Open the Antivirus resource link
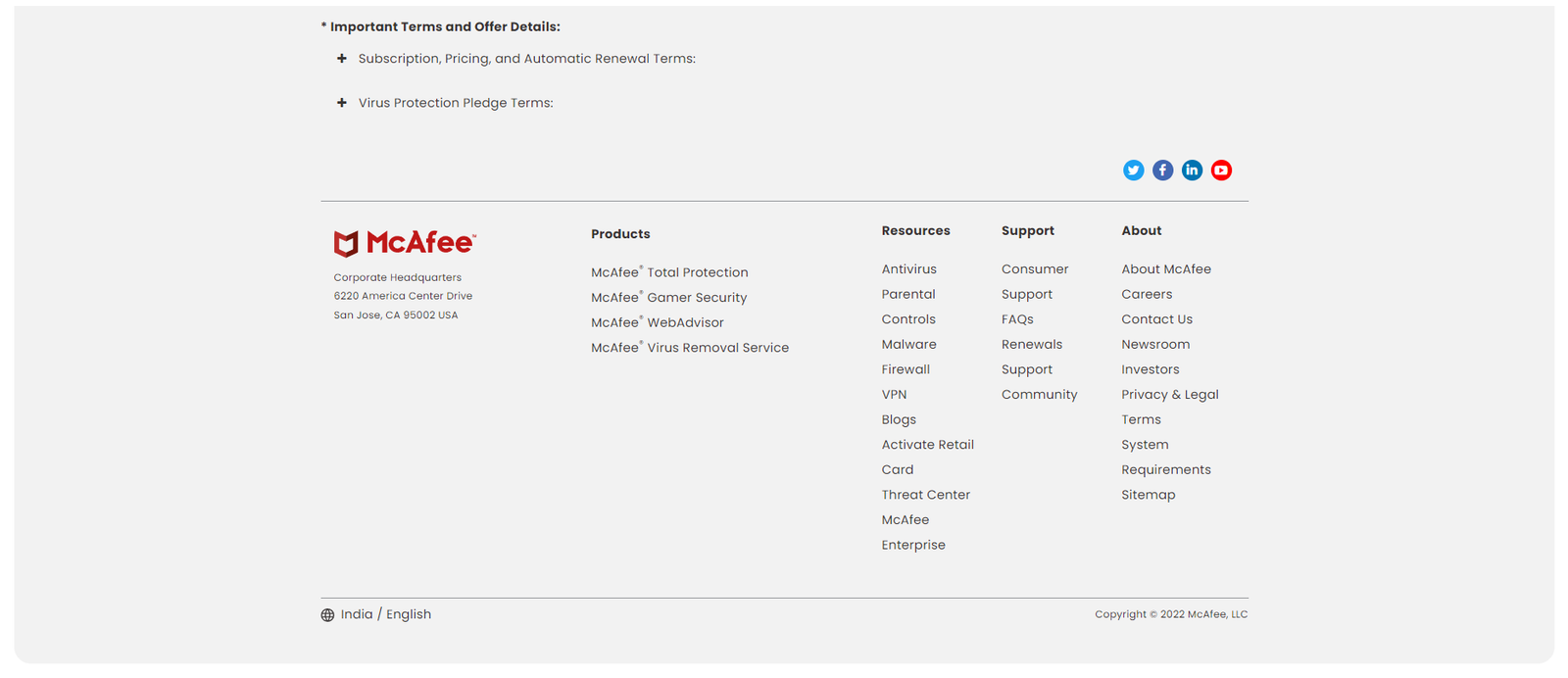Viewport: 1568px width, 678px height. 908,269
